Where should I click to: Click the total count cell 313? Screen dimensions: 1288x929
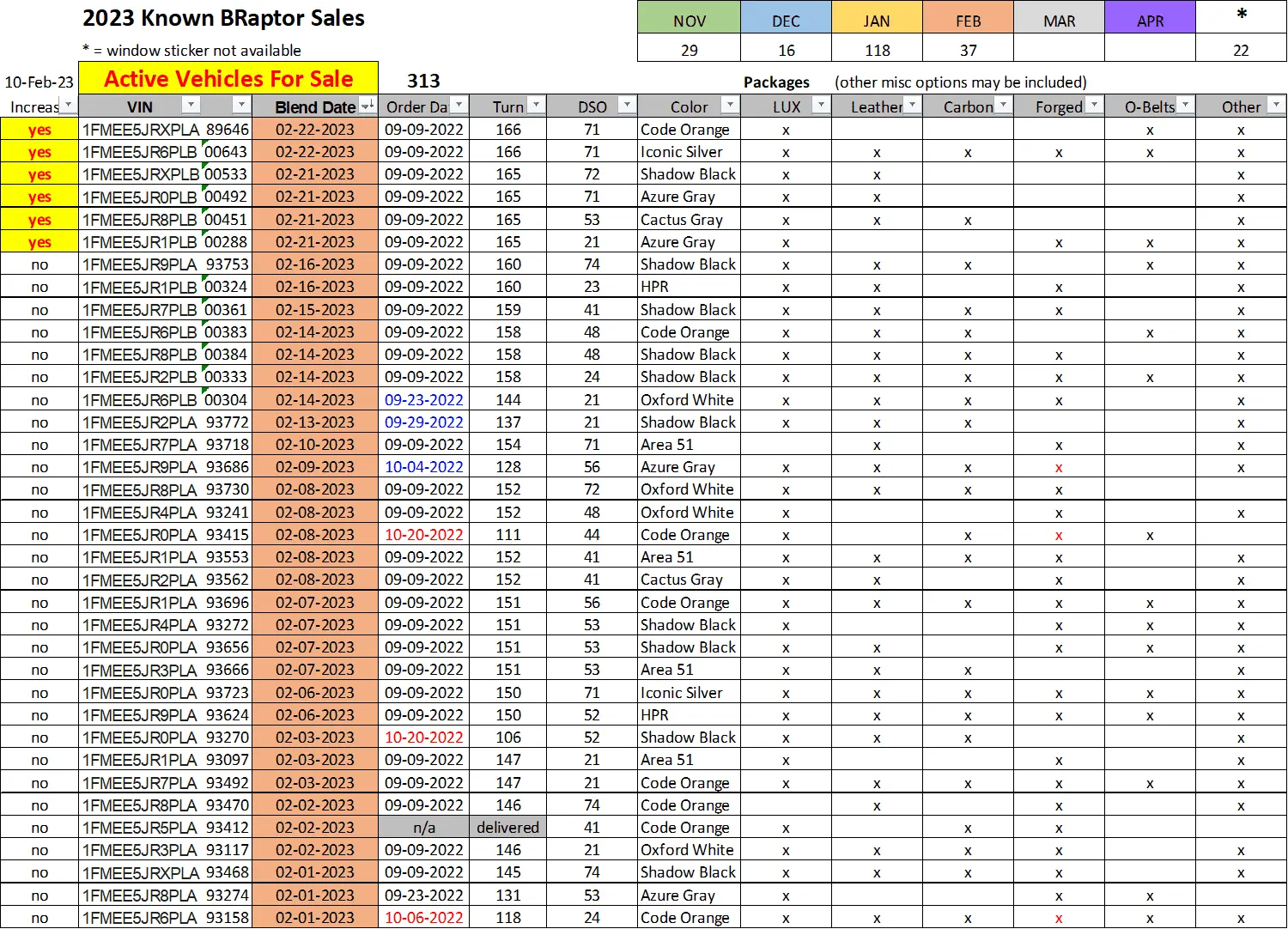pos(423,81)
